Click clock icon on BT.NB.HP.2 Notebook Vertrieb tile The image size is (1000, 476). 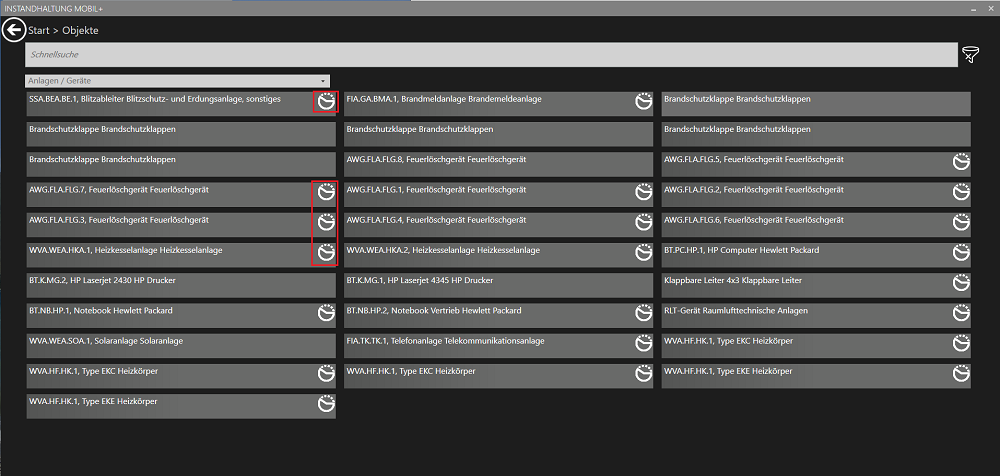(644, 314)
